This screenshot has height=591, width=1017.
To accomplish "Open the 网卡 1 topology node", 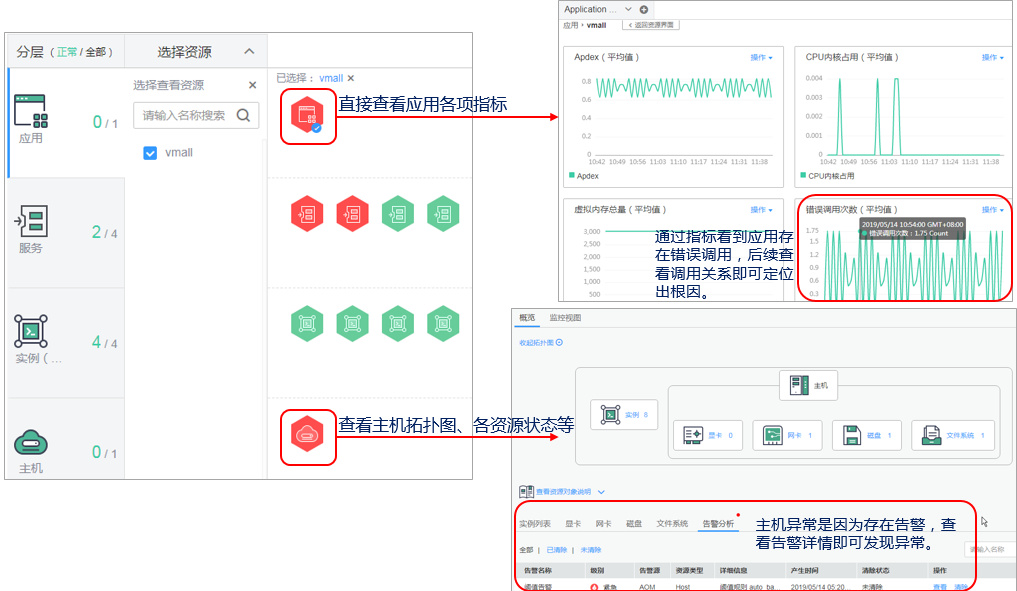I will click(787, 435).
